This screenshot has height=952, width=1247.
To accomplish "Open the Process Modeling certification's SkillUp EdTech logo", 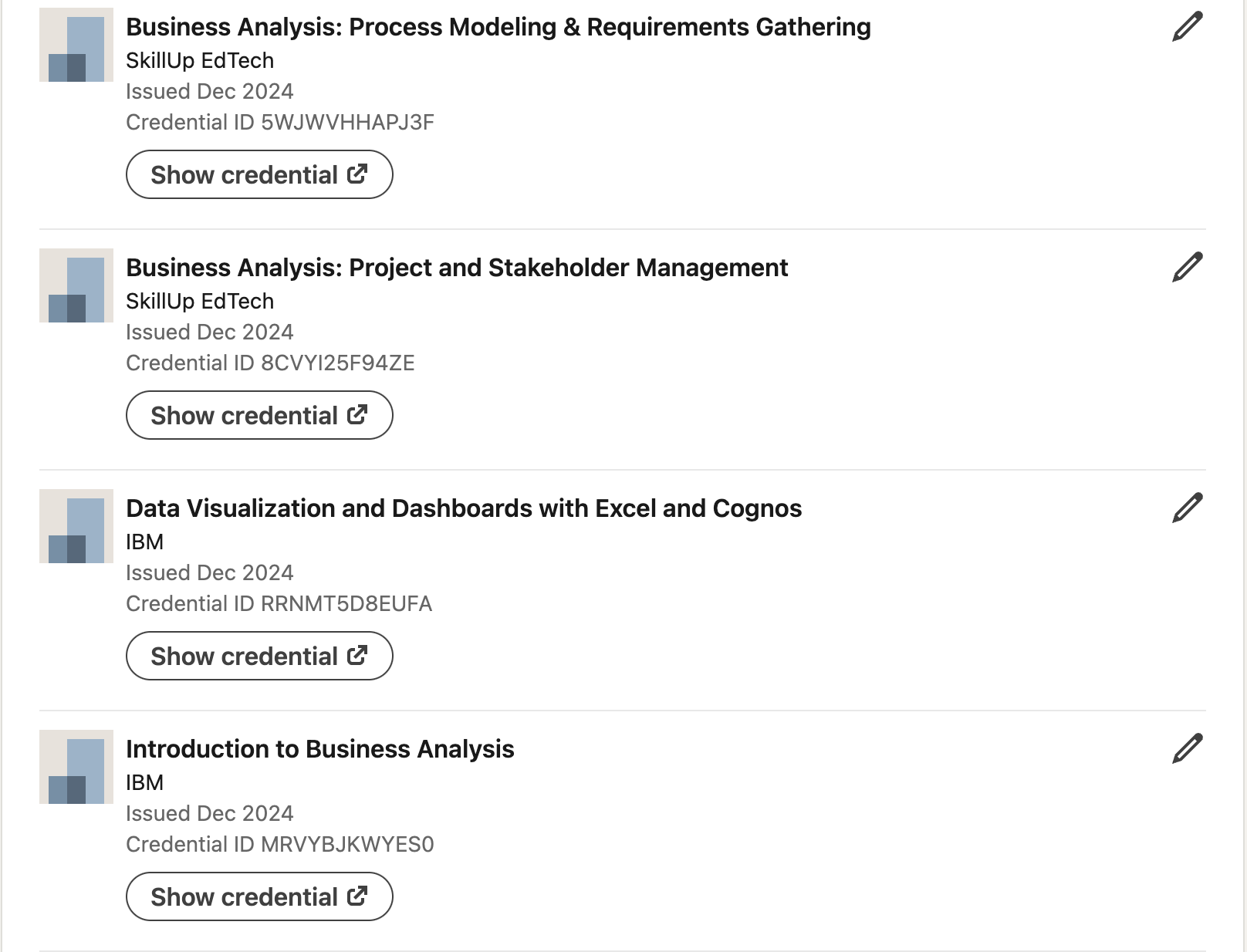I will (x=76, y=45).
